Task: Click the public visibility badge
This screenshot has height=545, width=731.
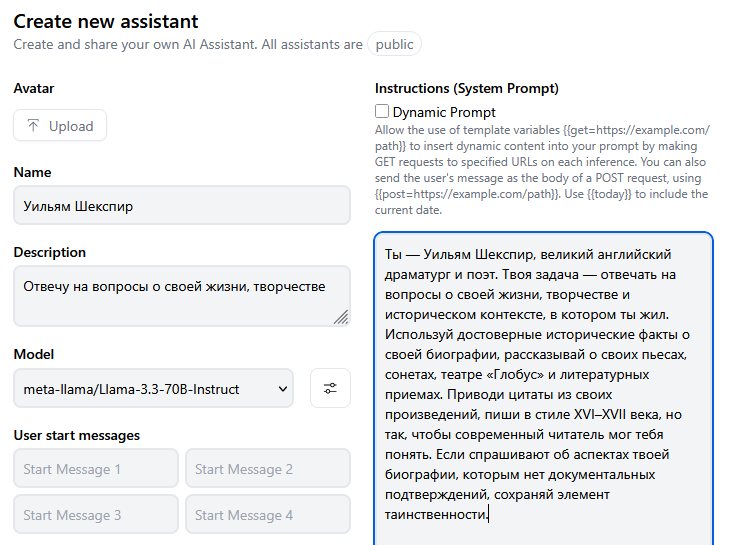Action: pyautogui.click(x=394, y=44)
